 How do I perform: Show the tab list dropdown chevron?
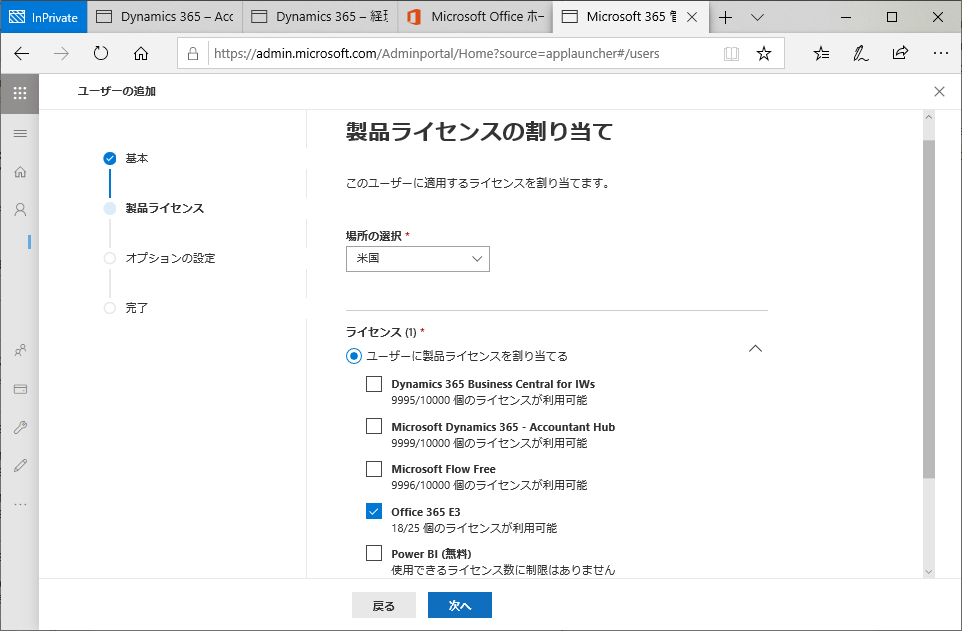click(x=757, y=17)
